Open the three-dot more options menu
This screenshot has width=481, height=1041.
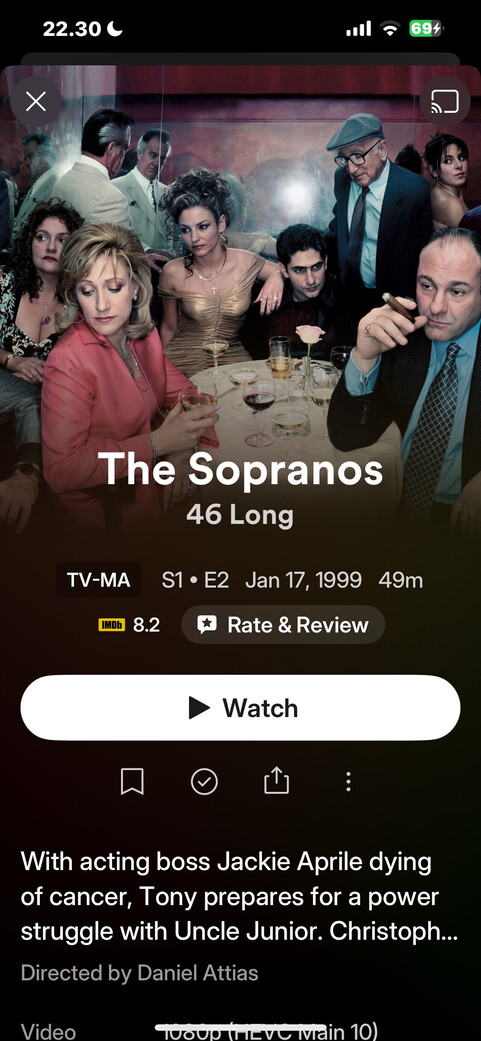[x=348, y=781]
